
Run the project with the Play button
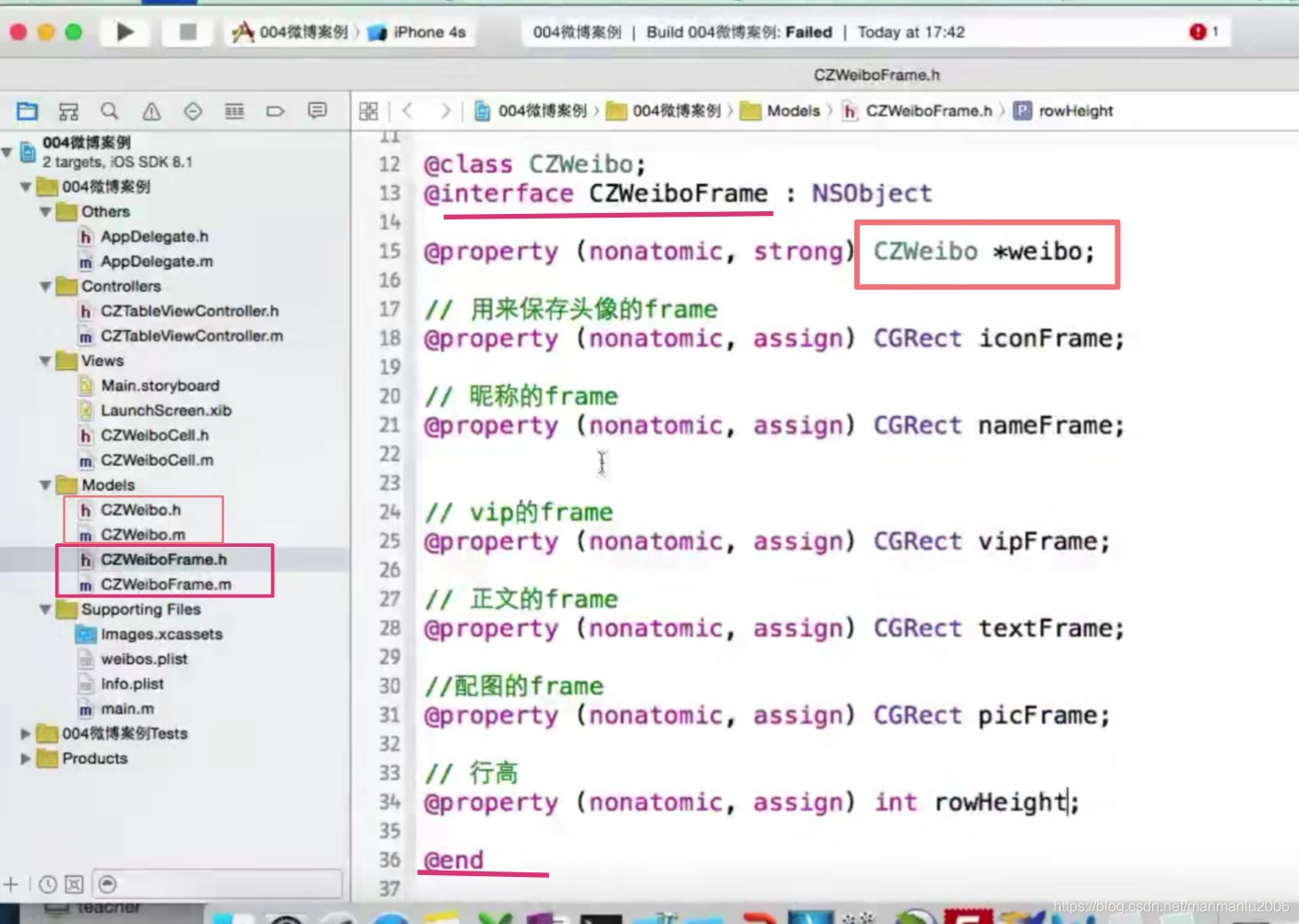[x=125, y=32]
